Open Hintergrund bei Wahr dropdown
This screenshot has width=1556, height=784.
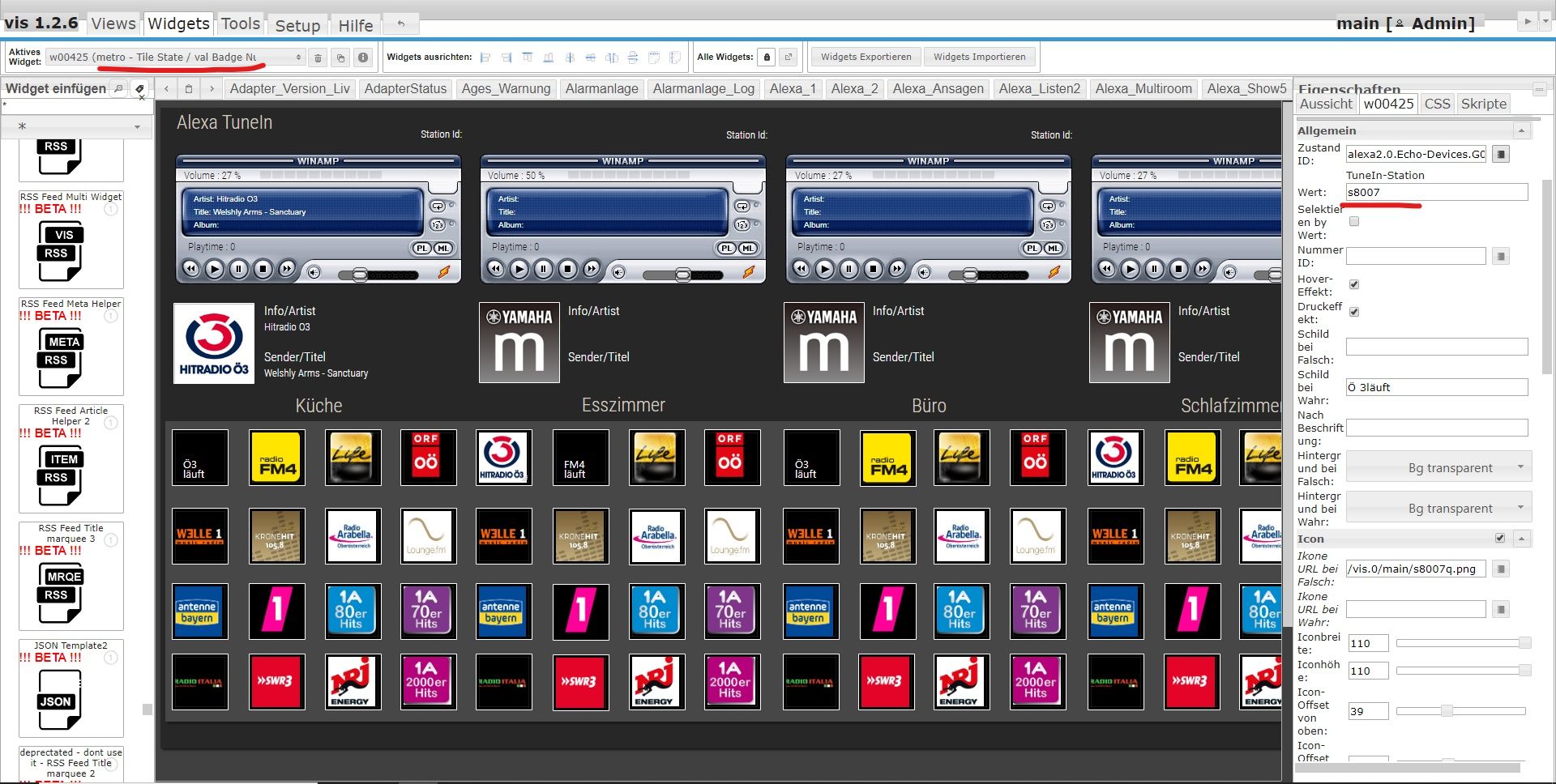coord(1438,509)
